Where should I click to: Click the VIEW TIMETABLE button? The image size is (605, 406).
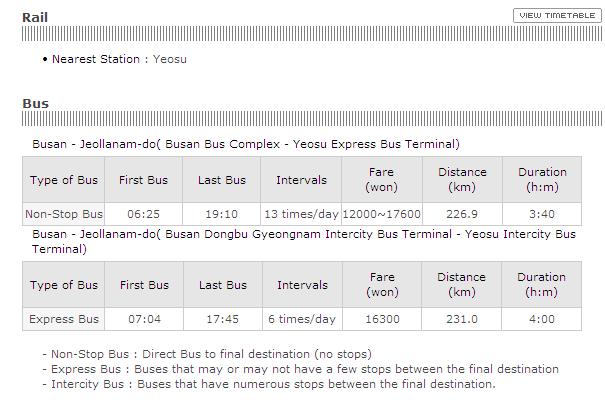coord(557,16)
